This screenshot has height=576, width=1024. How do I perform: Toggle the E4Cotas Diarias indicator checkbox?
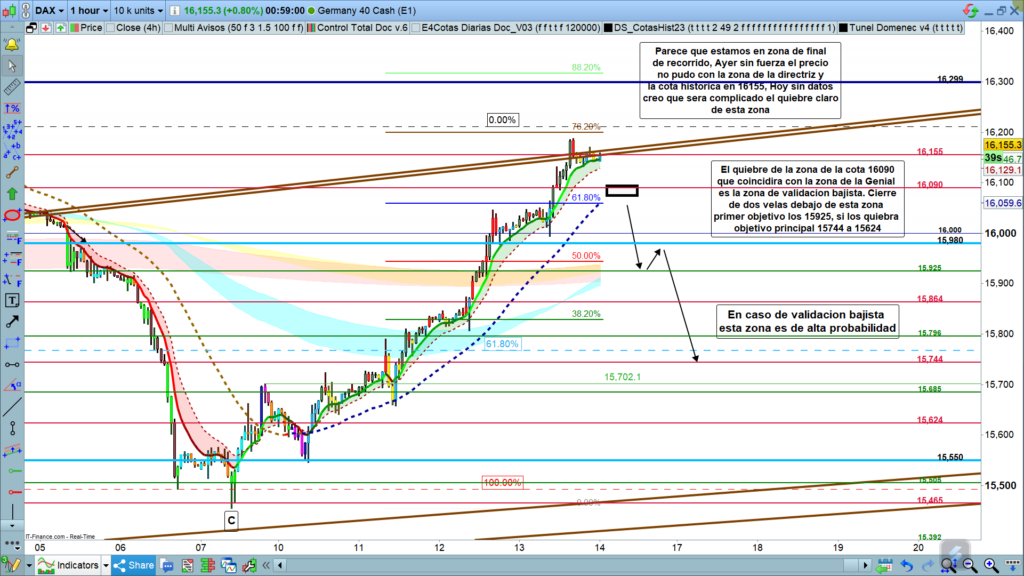click(x=416, y=27)
